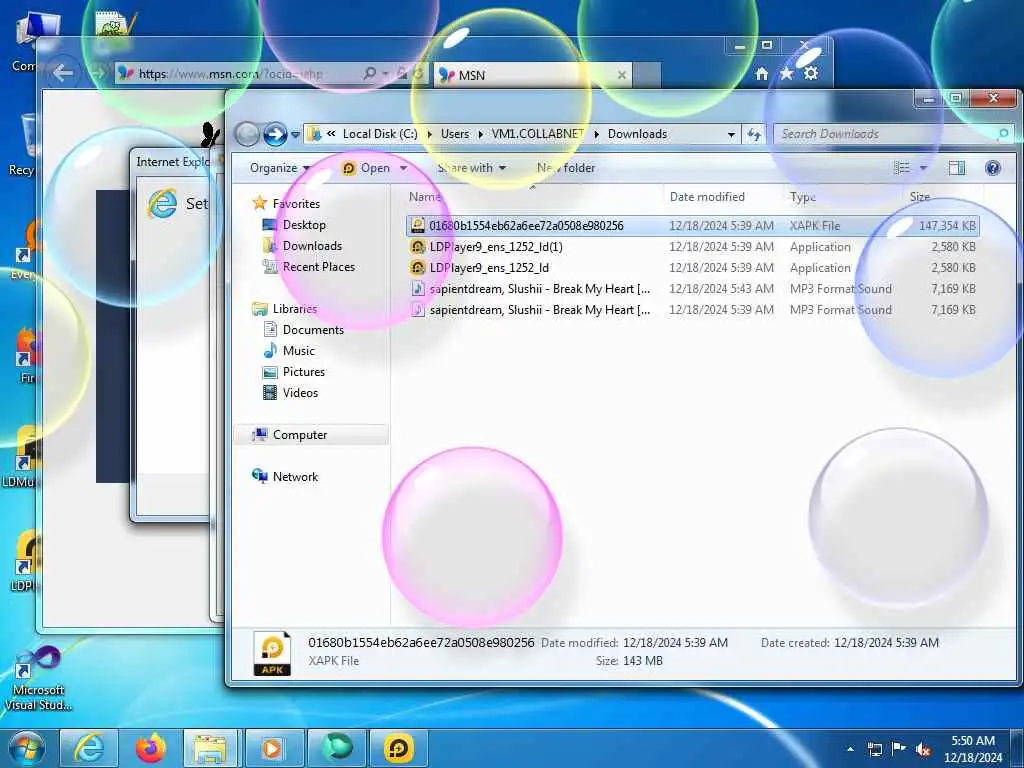1024x768 pixels.
Task: Click Libraries in the navigation pane
Action: [295, 309]
